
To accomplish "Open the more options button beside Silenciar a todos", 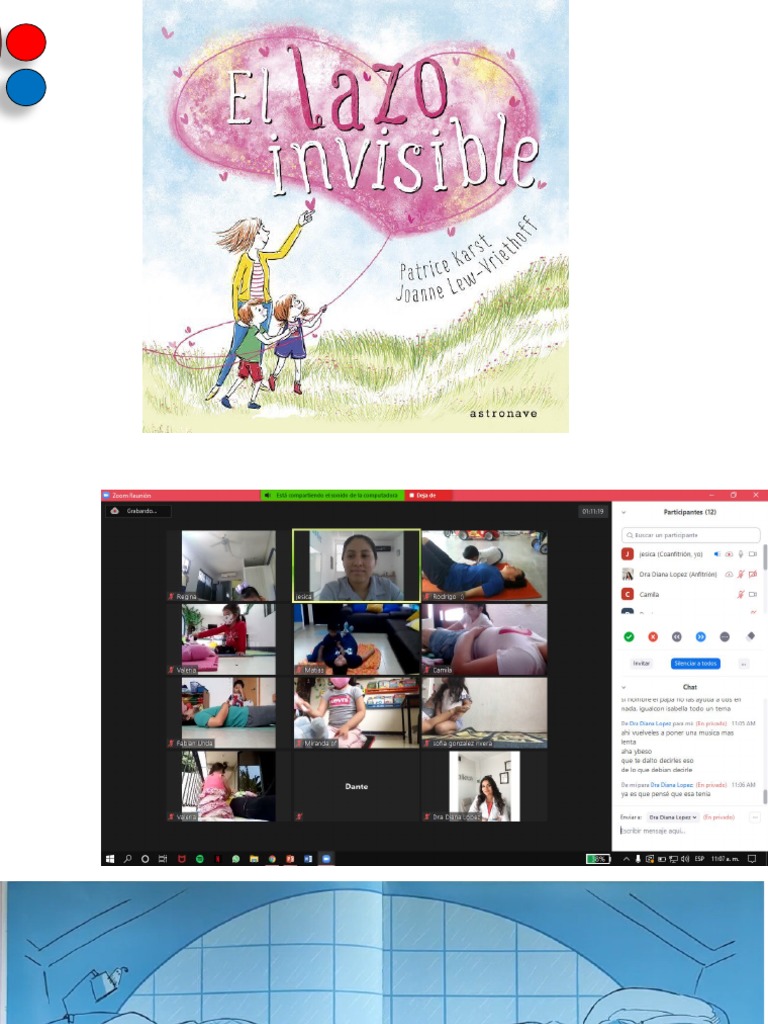I will click(743, 664).
